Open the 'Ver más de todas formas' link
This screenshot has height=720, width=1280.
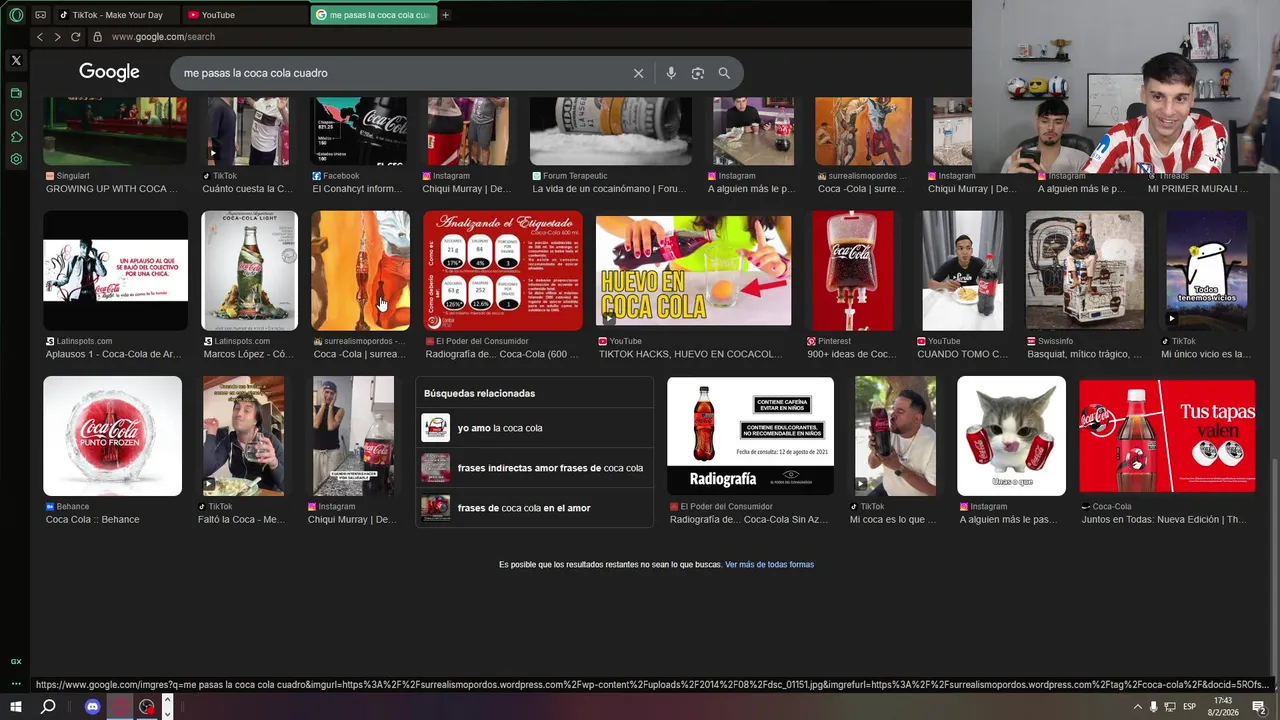click(769, 565)
